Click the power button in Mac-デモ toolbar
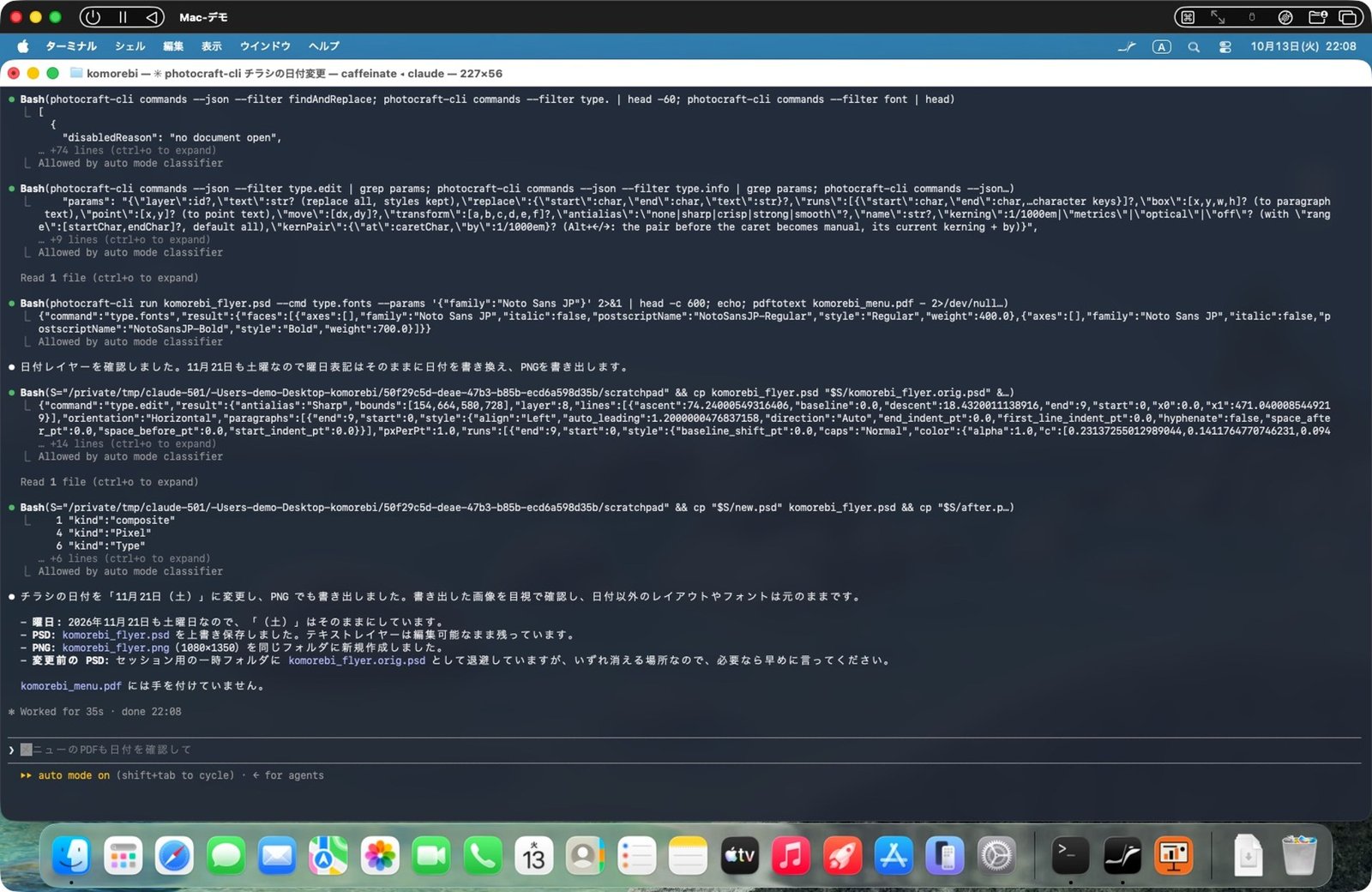Image resolution: width=1372 pixels, height=892 pixels. [x=93, y=17]
